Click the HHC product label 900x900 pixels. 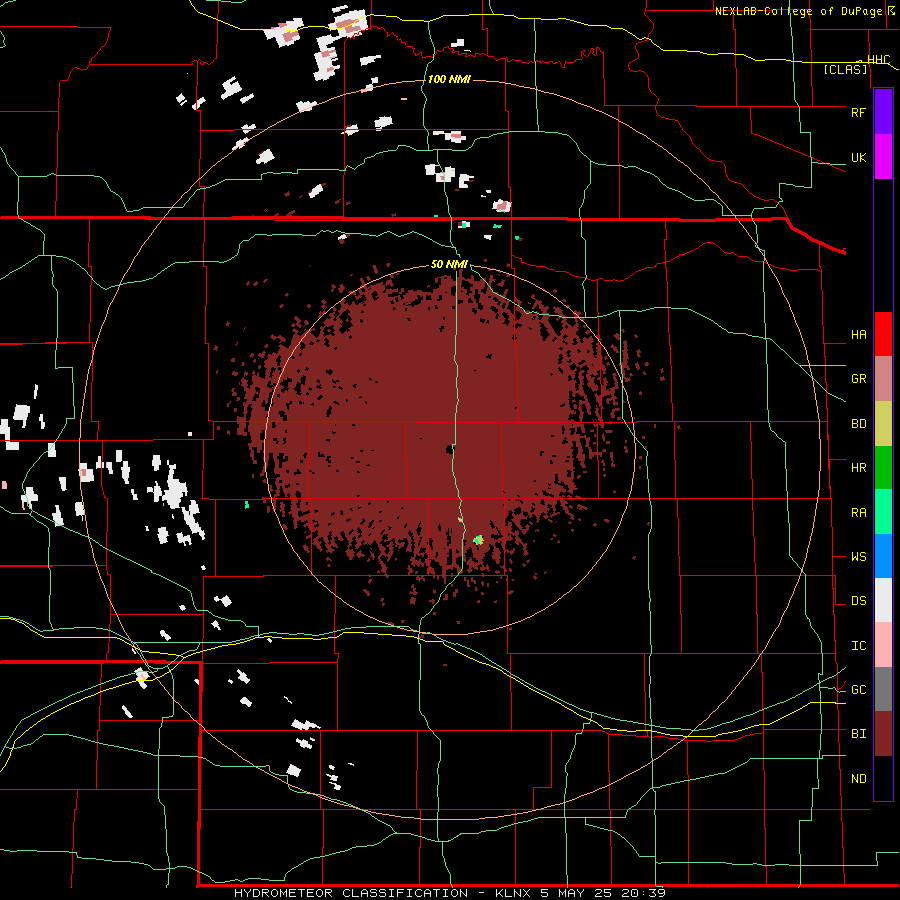point(878,60)
